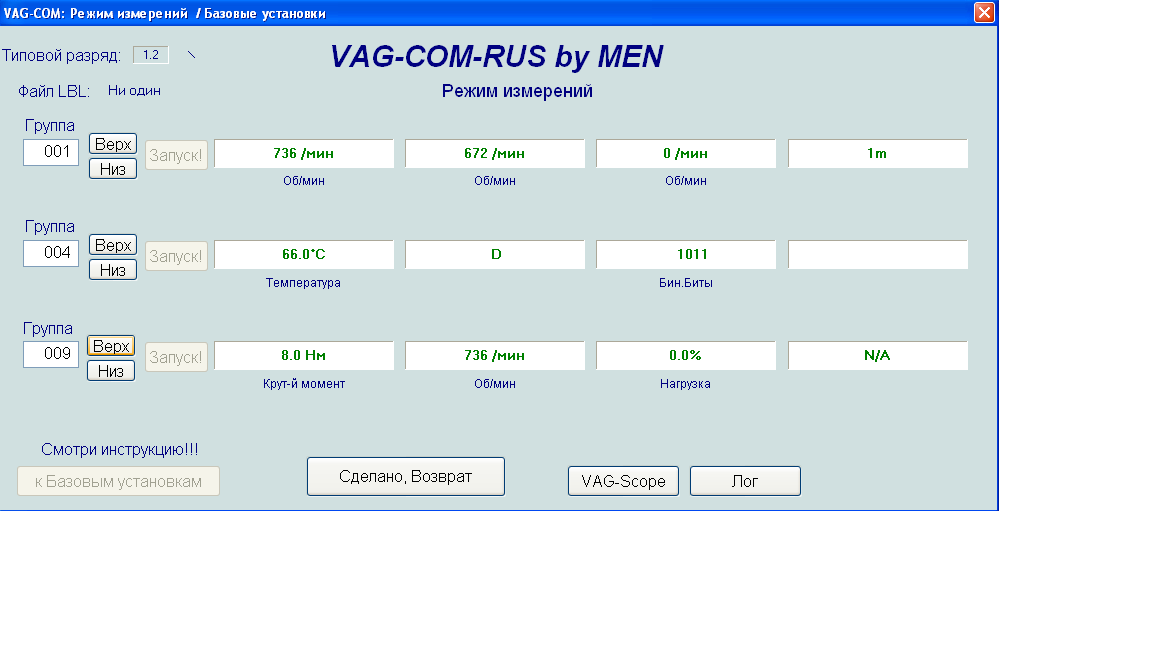Image resolution: width=1152 pixels, height=648 pixels.
Task: Click the 672 /мин value field
Action: 495,154
